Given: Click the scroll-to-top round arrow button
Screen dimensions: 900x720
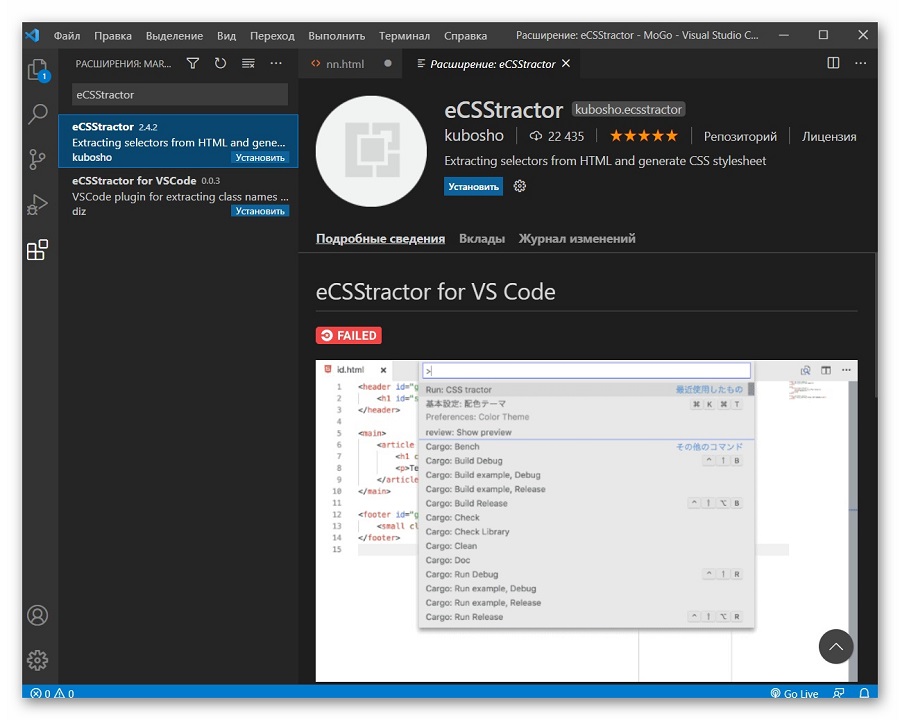Looking at the screenshot, I should point(836,647).
